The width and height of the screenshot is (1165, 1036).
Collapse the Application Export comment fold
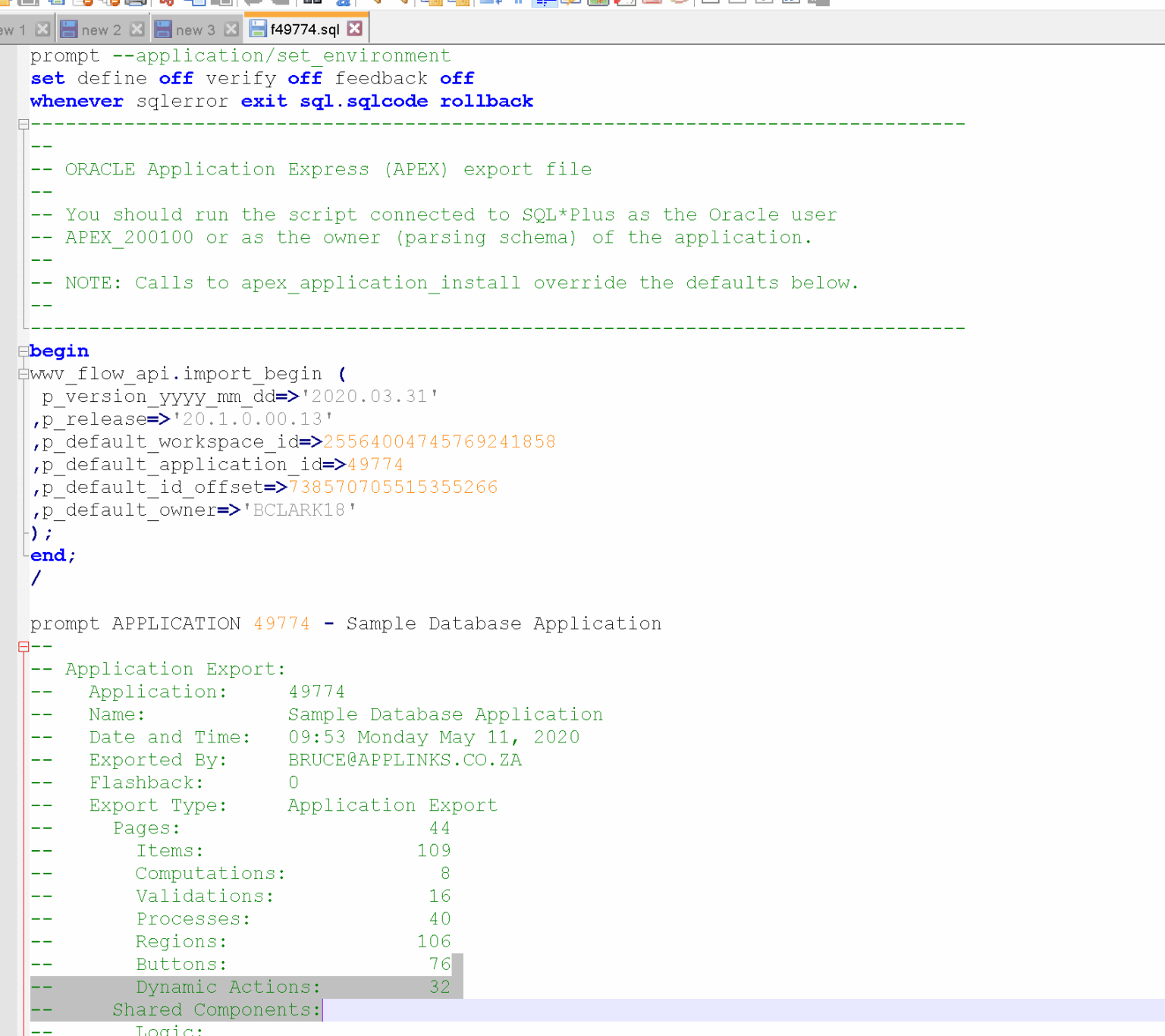coord(23,646)
